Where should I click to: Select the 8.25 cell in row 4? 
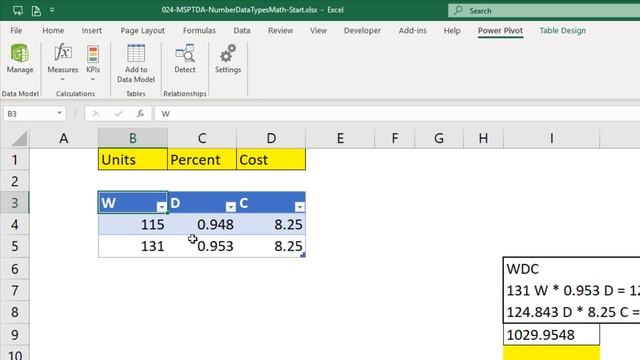[x=271, y=224]
